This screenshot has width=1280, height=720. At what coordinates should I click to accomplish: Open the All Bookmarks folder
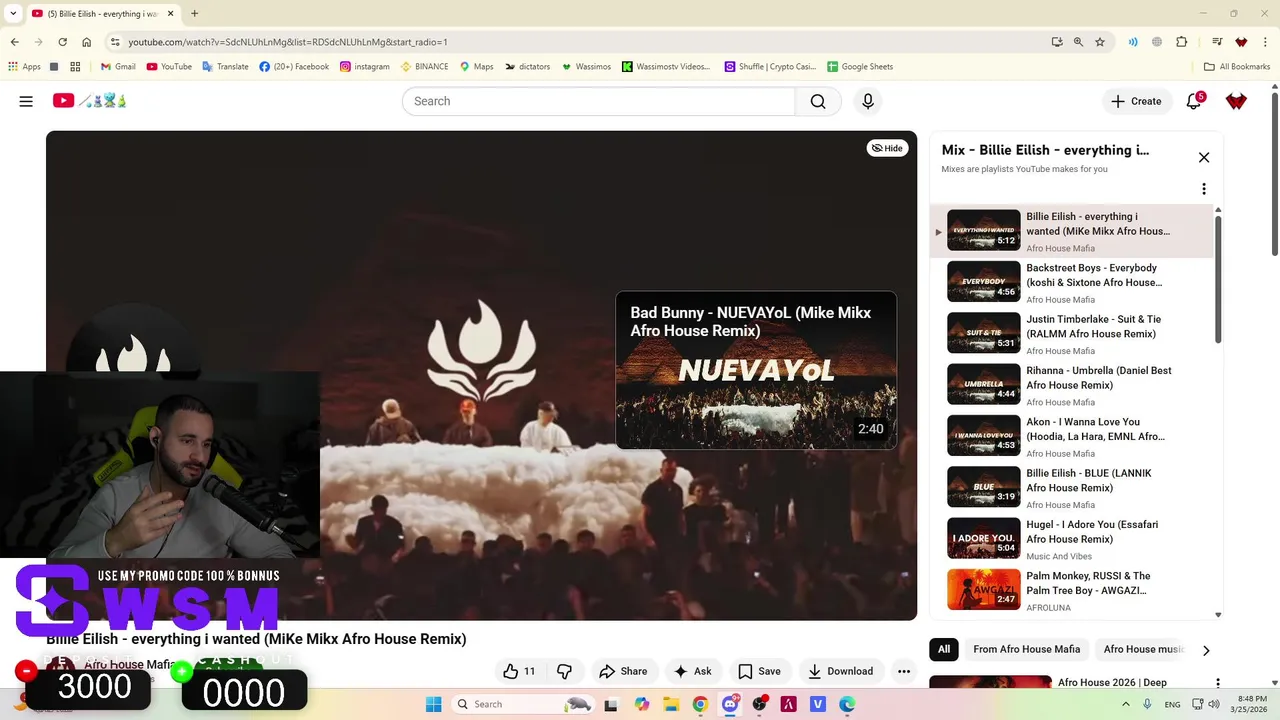pyautogui.click(x=1237, y=67)
